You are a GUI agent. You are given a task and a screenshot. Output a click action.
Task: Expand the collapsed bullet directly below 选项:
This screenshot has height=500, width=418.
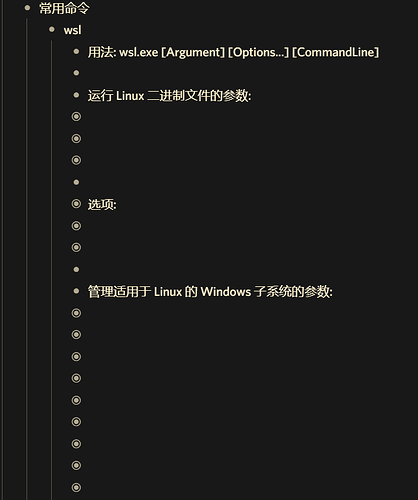click(x=76, y=226)
